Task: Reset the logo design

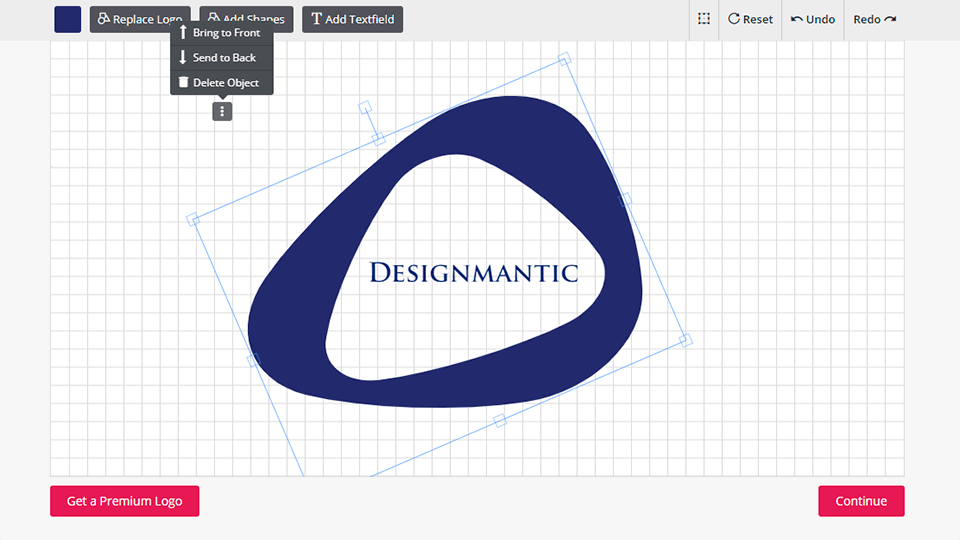Action: [750, 19]
